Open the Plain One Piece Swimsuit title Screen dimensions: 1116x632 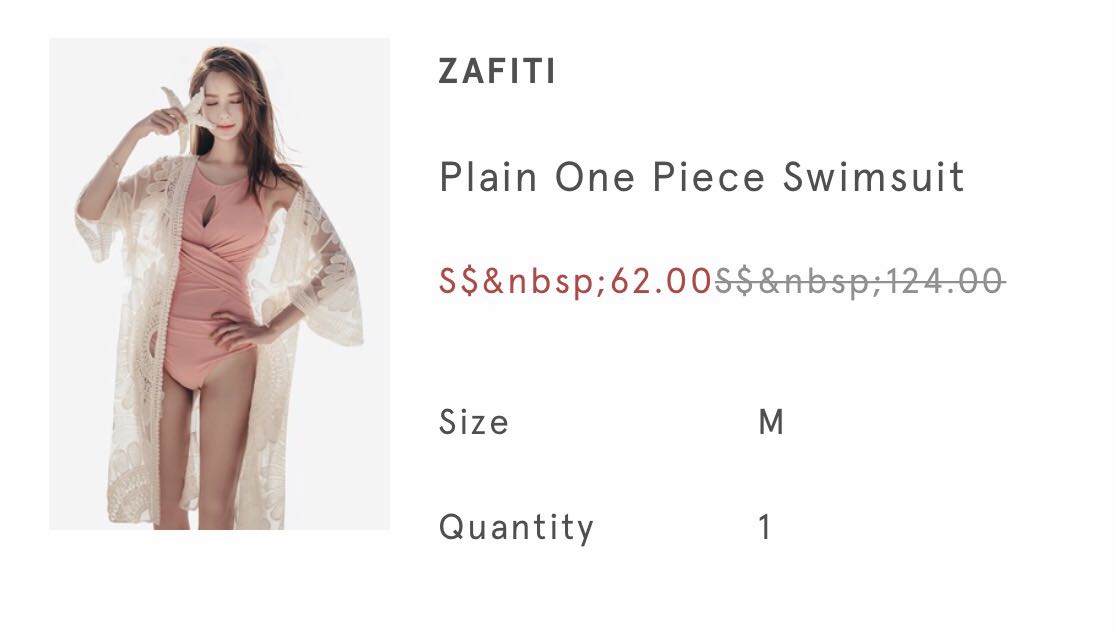coord(702,178)
